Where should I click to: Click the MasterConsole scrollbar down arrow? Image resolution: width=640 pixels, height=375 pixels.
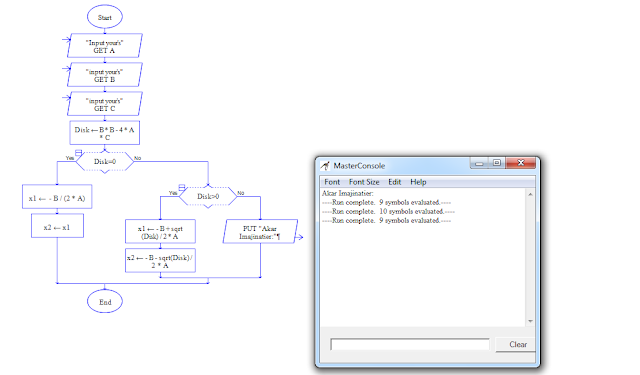(x=530, y=321)
